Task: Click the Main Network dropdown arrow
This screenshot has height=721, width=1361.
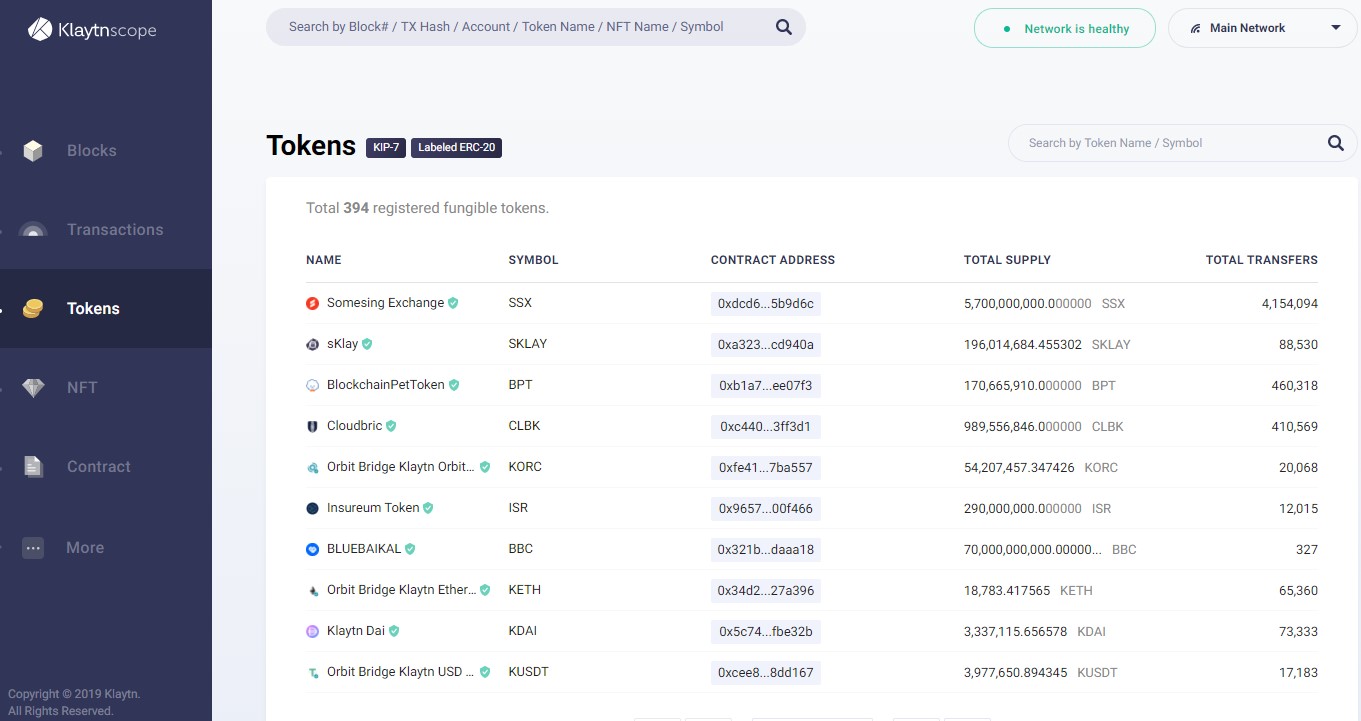Action: point(1336,28)
